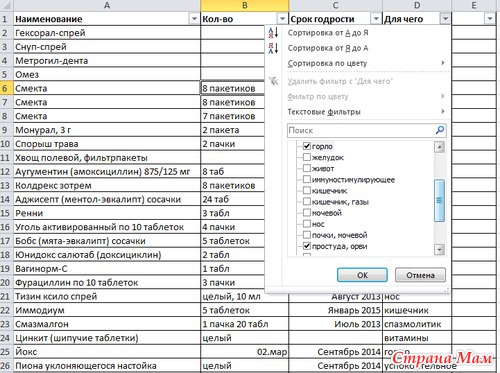Click the 'Гексорал-спрей' cell
This screenshot has width=500, height=373.
point(107,33)
